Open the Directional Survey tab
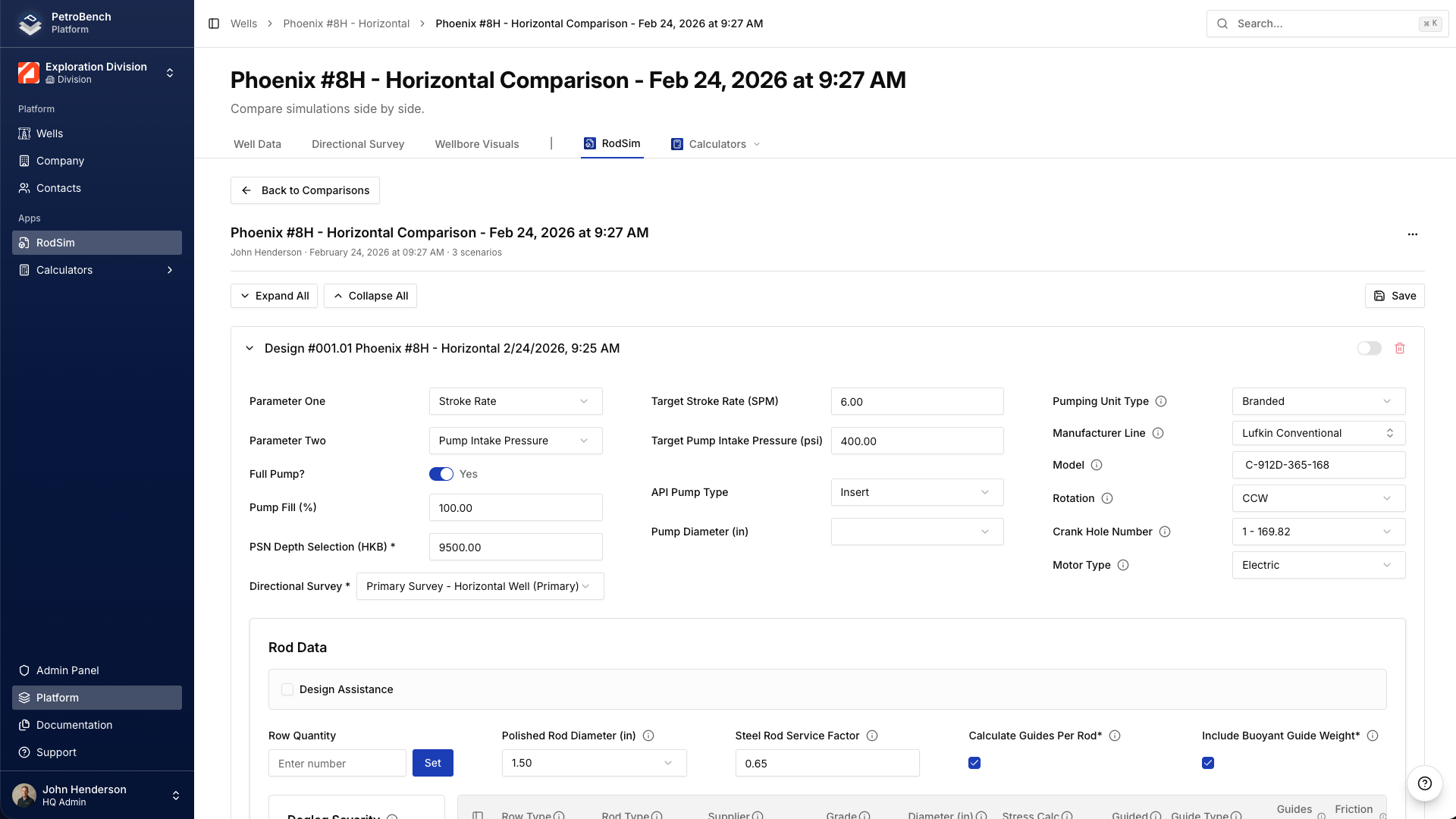The image size is (1456, 819). (357, 144)
